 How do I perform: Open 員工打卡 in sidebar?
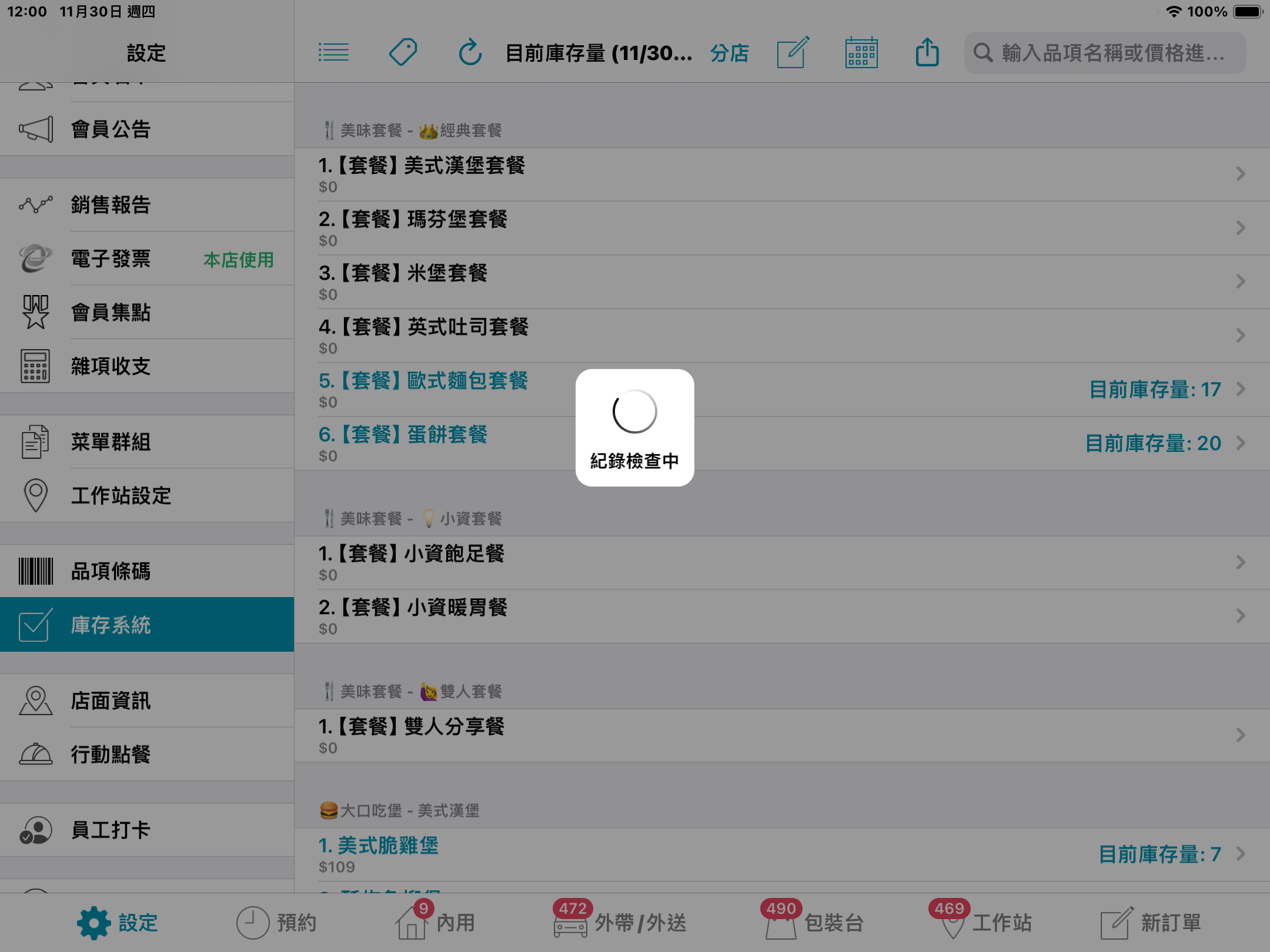[147, 830]
